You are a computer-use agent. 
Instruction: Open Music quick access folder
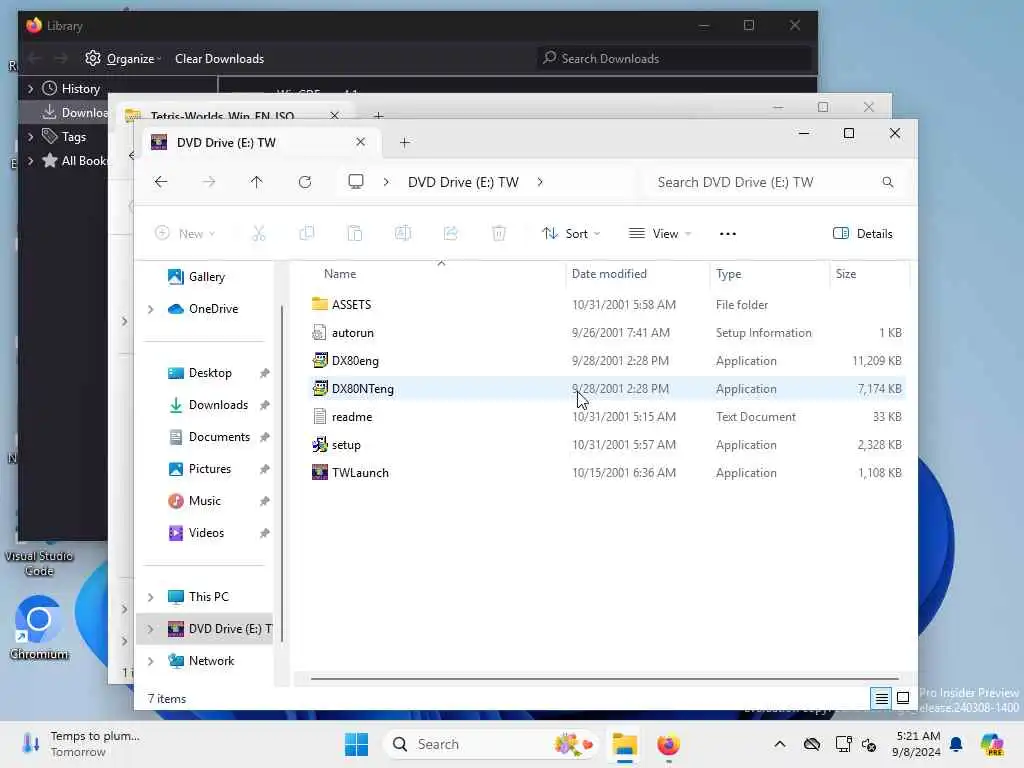coord(204,501)
